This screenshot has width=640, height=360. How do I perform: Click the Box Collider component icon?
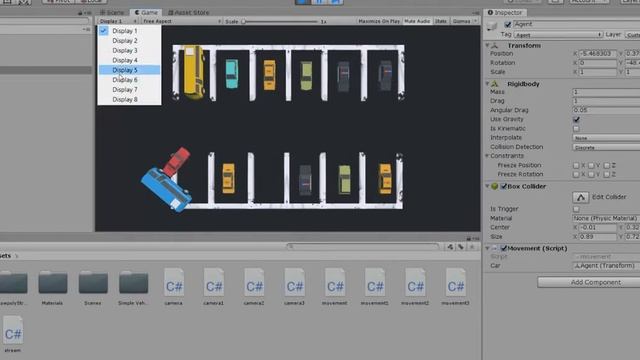[x=495, y=186]
